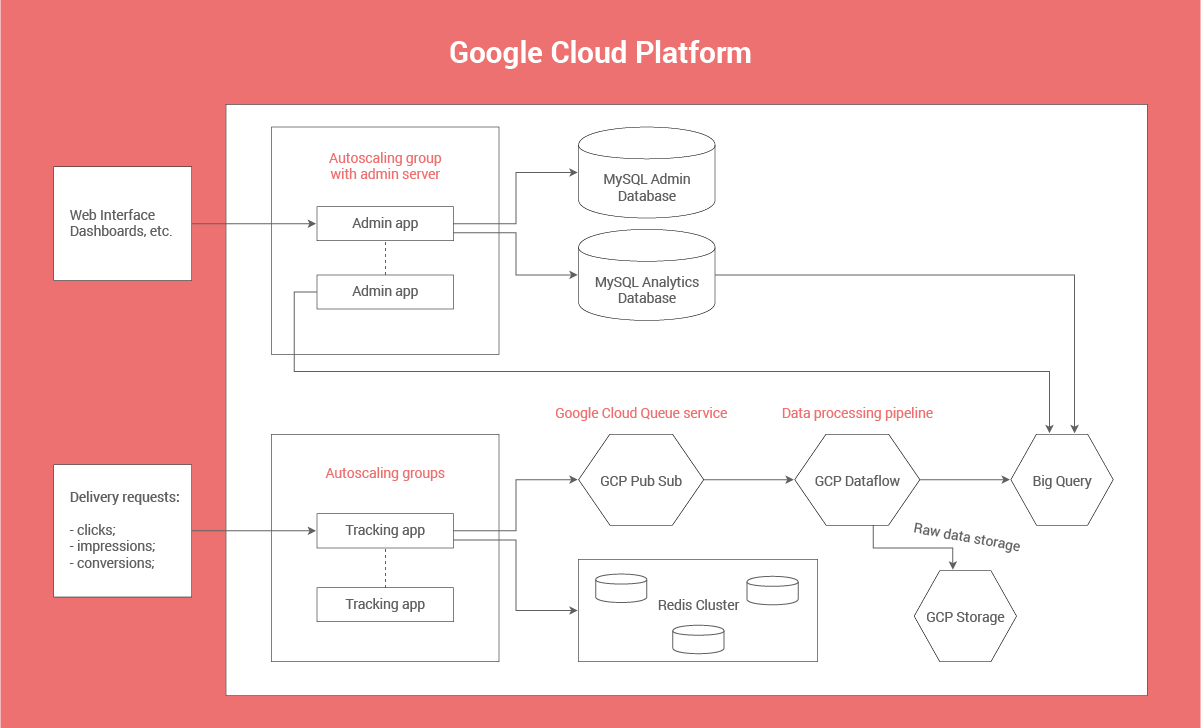The height and width of the screenshot is (728, 1201).
Task: Click the "Raw data storage" label
Action: (x=967, y=537)
